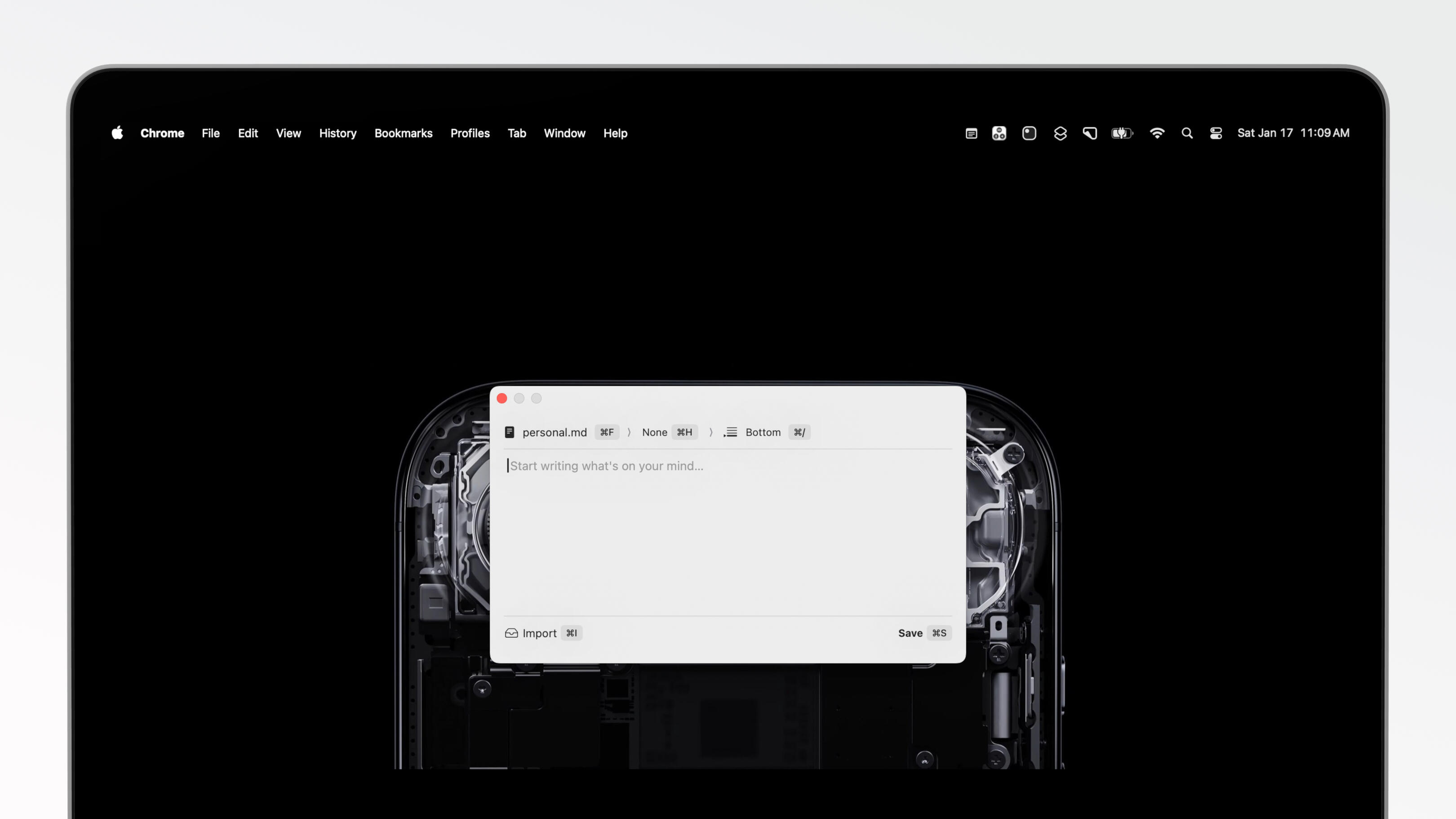Click the date and time clock
1456x819 pixels.
(1293, 134)
